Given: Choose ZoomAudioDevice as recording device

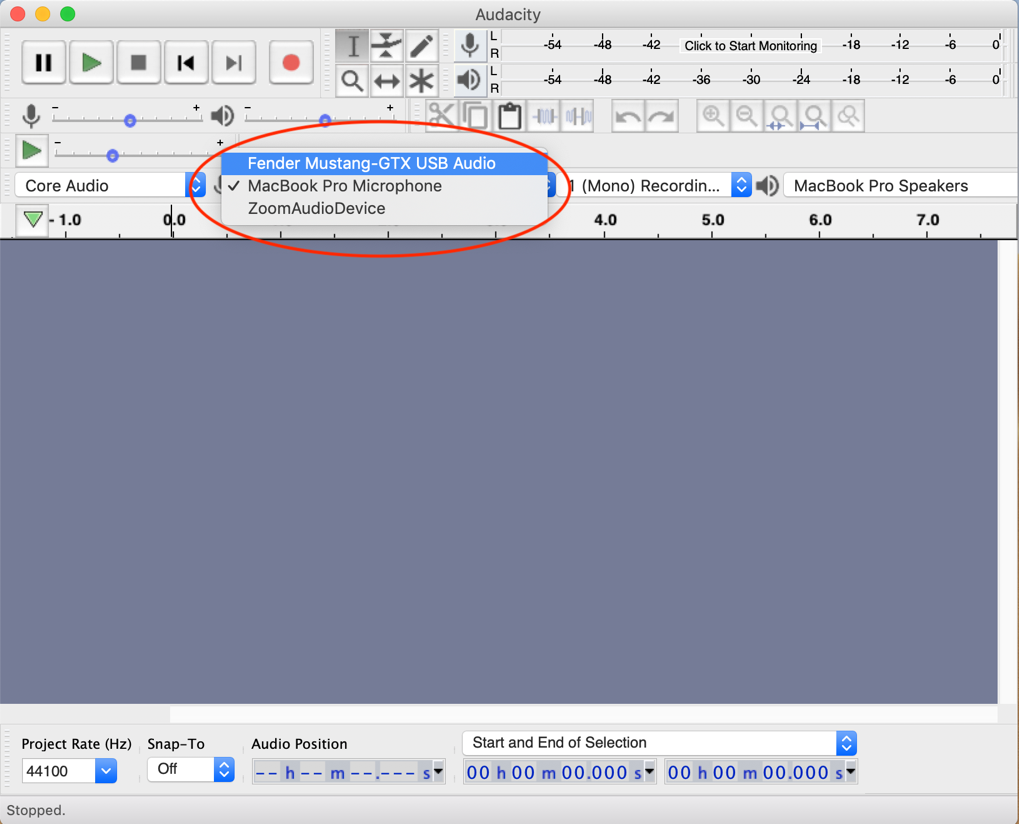Looking at the screenshot, I should tap(384, 209).
